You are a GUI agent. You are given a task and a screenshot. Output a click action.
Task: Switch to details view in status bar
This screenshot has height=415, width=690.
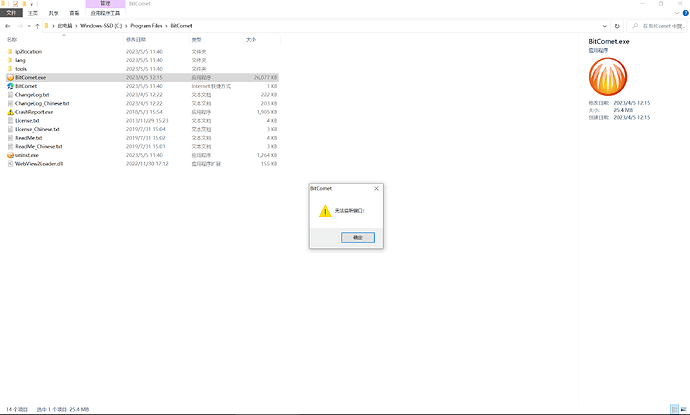click(x=675, y=409)
